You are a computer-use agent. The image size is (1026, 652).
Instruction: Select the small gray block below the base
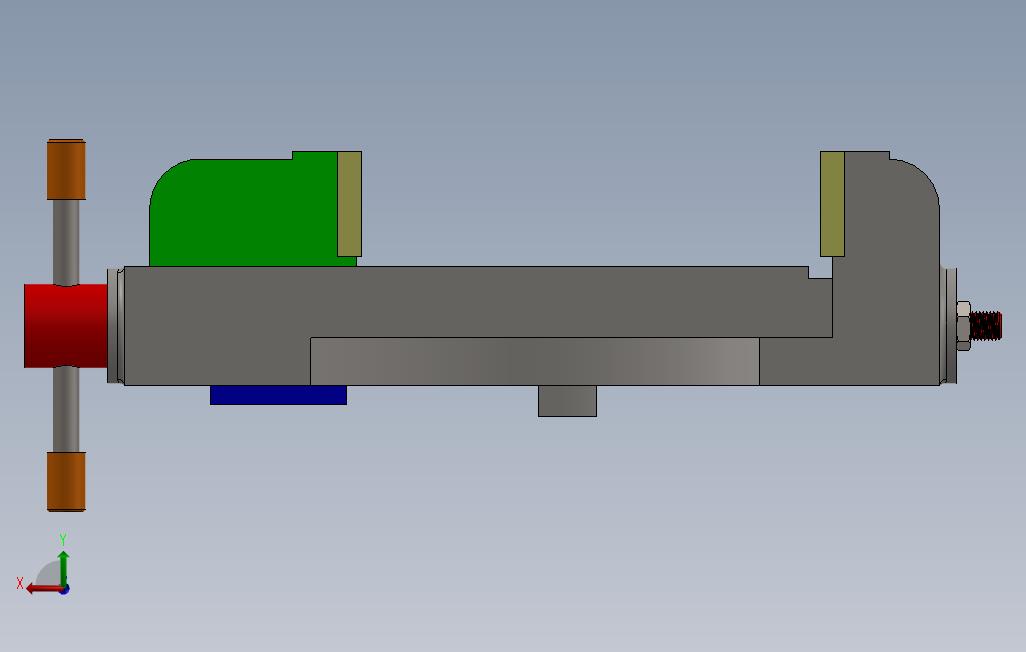point(567,401)
